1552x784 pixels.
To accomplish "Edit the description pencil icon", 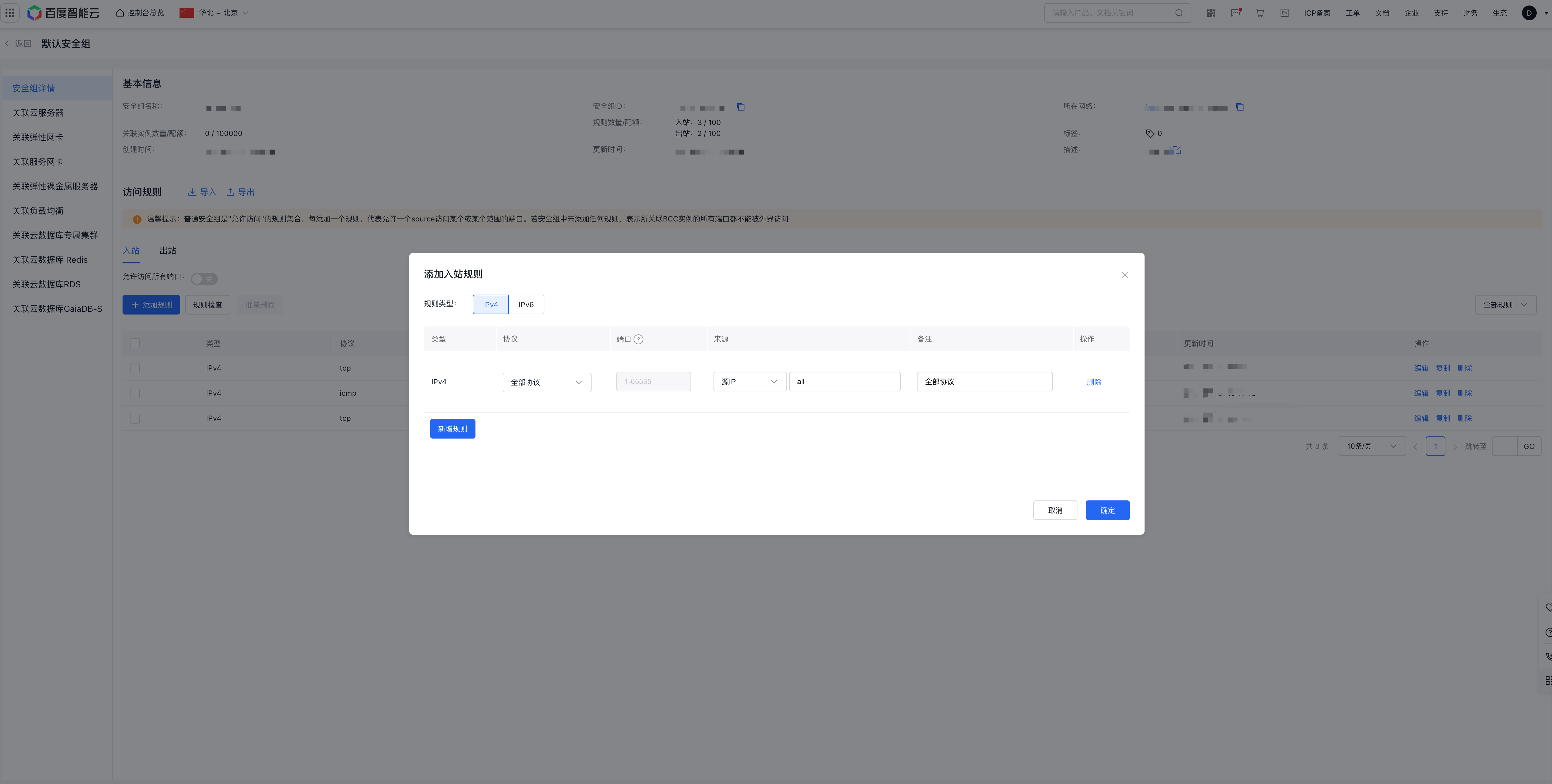I will 1177,150.
